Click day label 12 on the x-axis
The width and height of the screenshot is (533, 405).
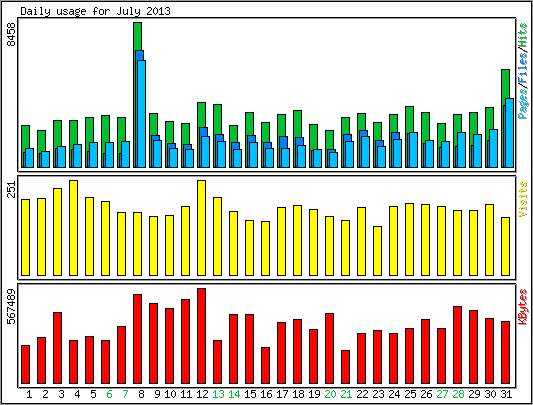(202, 394)
